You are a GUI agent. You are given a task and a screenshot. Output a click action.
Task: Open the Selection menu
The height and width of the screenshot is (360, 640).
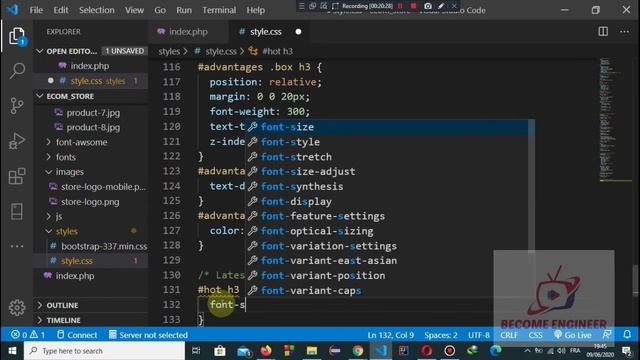96,10
